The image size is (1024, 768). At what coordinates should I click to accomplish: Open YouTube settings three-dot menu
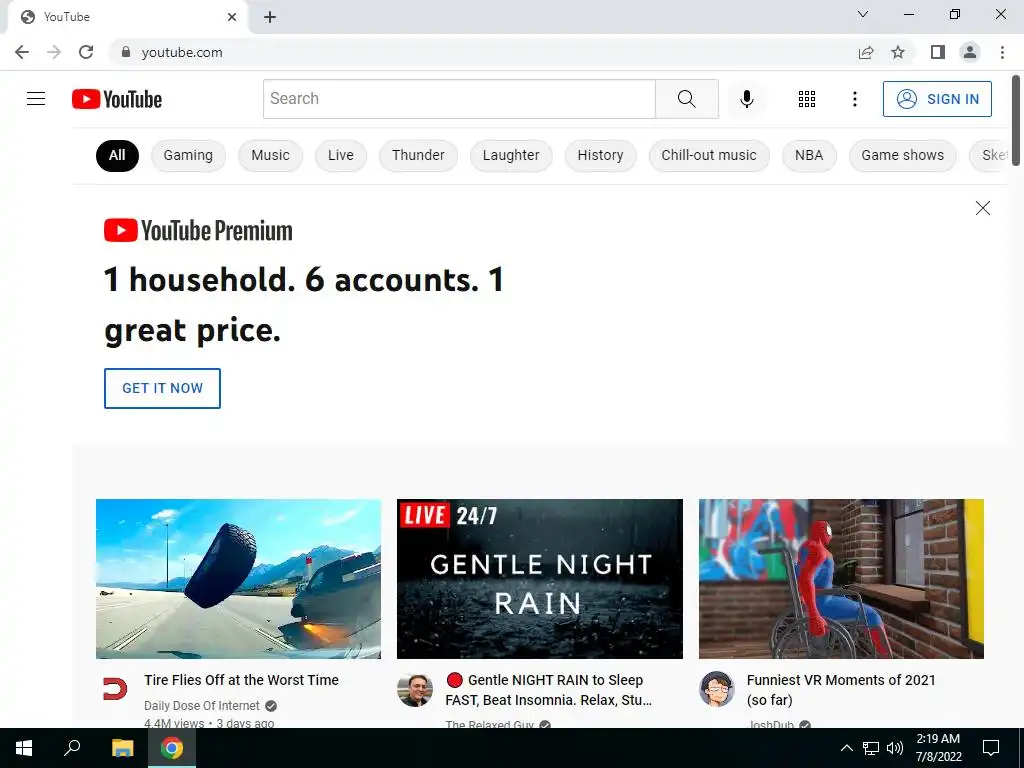point(854,99)
